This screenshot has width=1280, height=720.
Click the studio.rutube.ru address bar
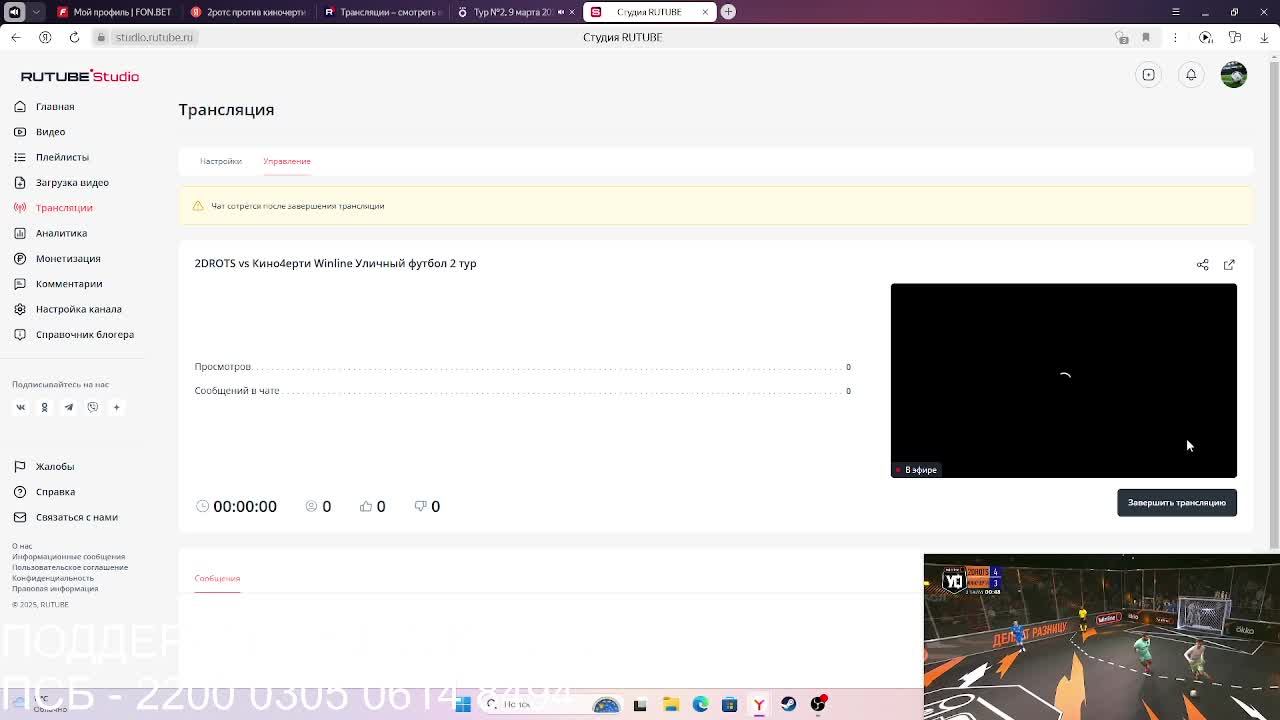tap(153, 37)
